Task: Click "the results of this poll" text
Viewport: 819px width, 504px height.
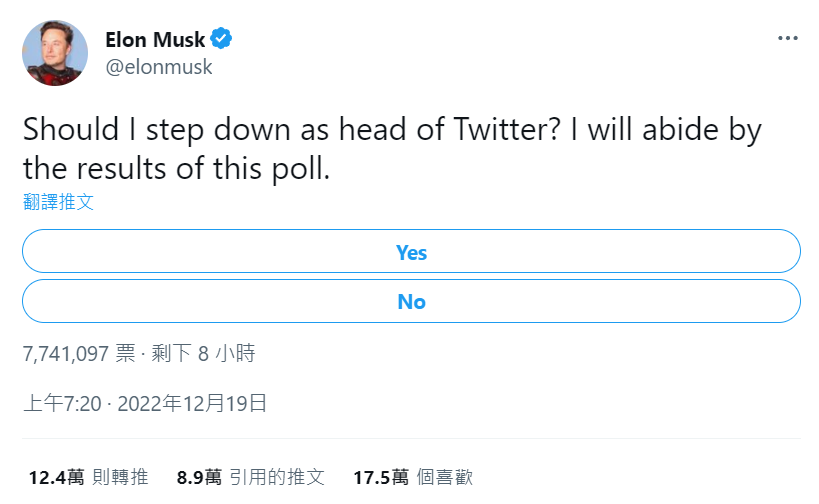Action: pyautogui.click(x=176, y=167)
